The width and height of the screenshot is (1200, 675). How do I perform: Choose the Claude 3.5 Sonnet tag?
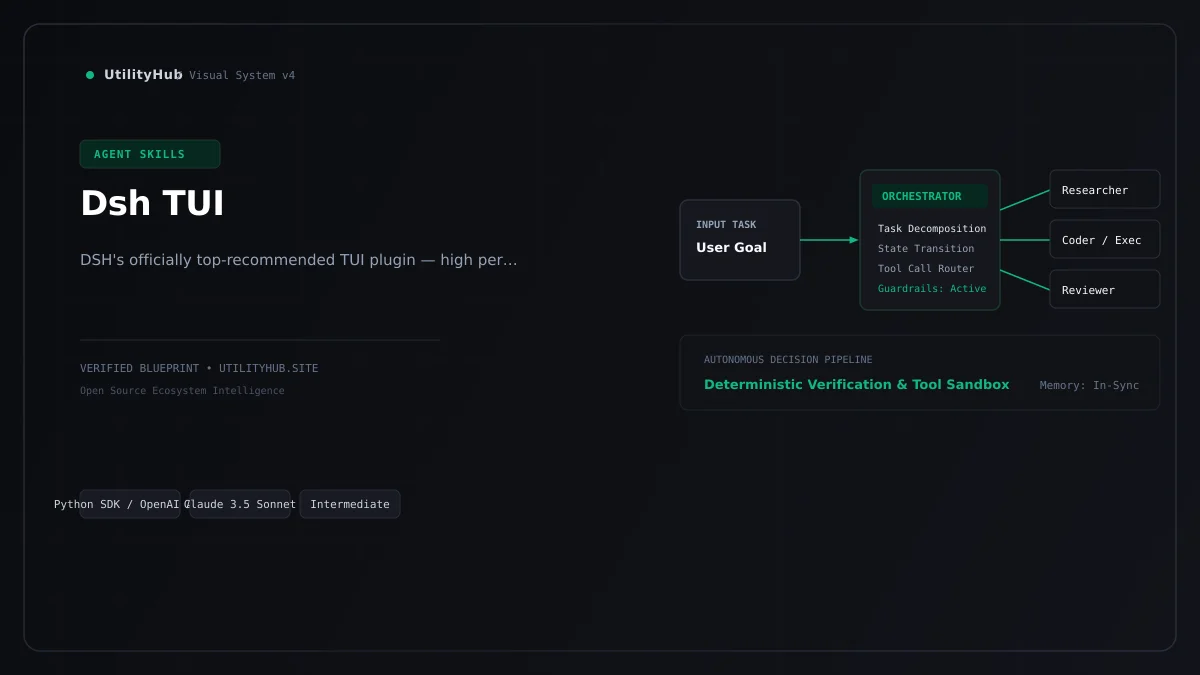[240, 504]
